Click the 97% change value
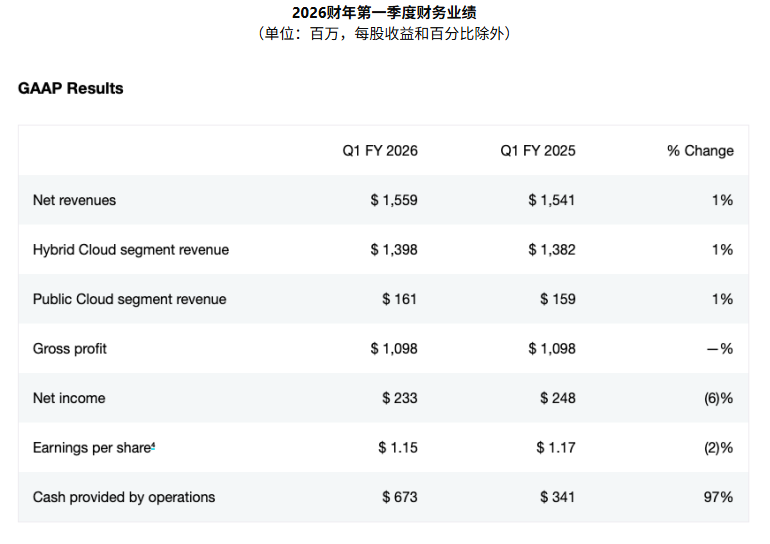The height and width of the screenshot is (544, 770). coord(718,497)
